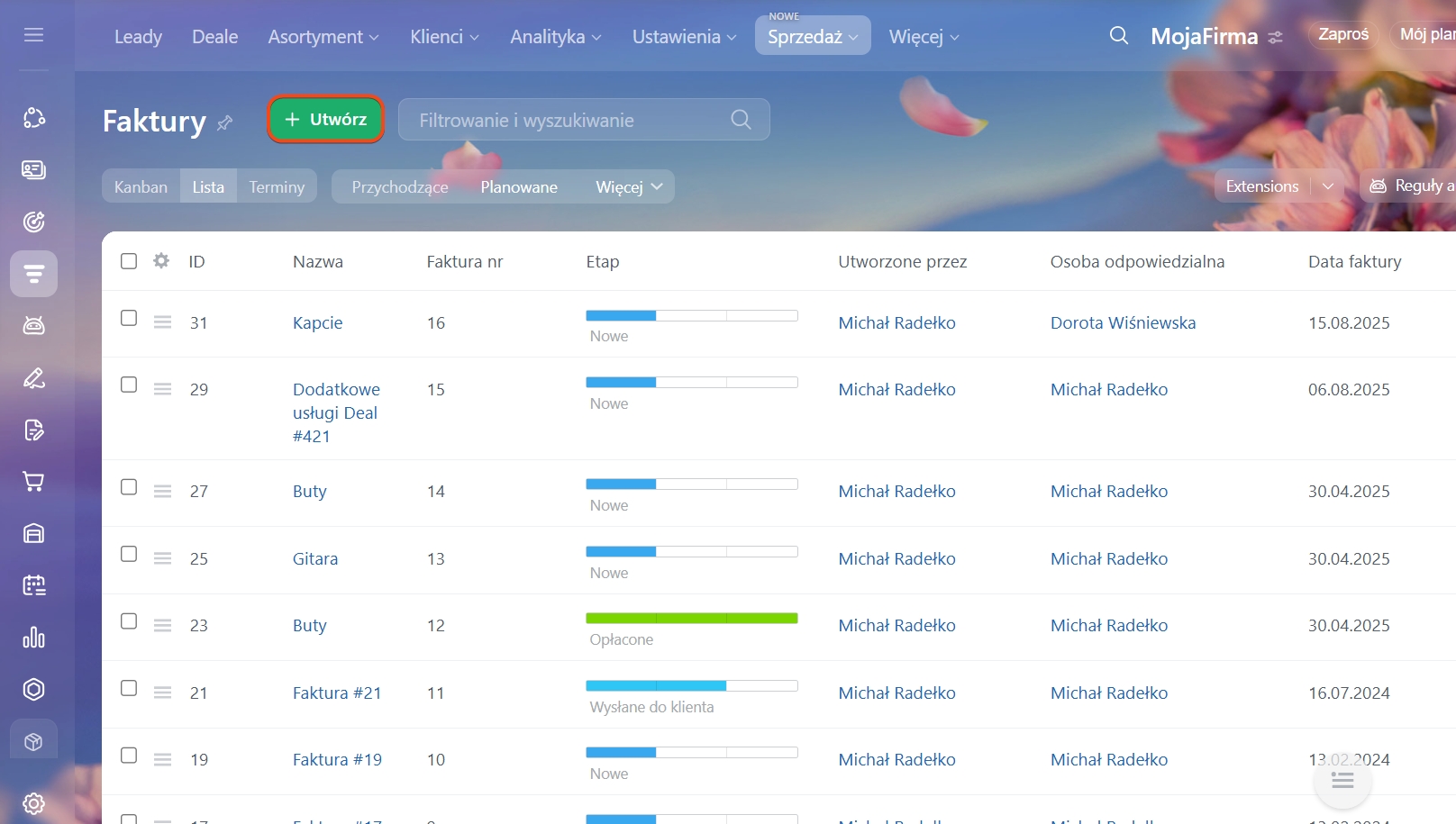Viewport: 1456px width, 824px height.
Task: Switch to the Kanban view tab
Action: (141, 187)
